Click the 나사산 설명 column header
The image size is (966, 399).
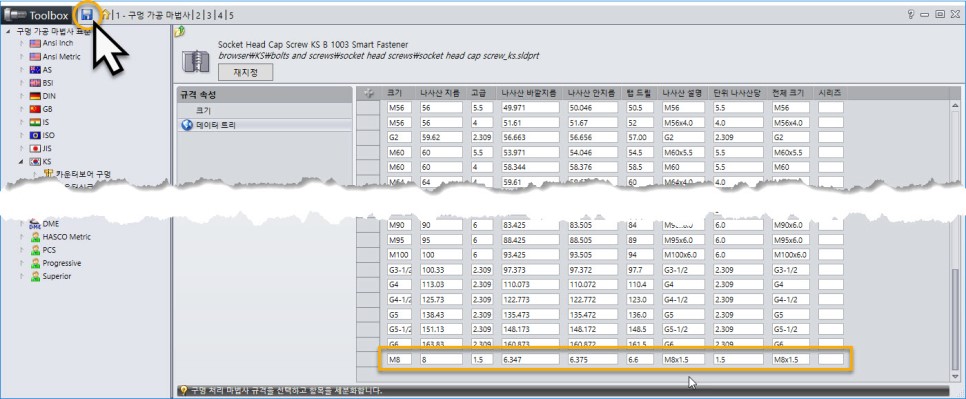(x=682, y=94)
